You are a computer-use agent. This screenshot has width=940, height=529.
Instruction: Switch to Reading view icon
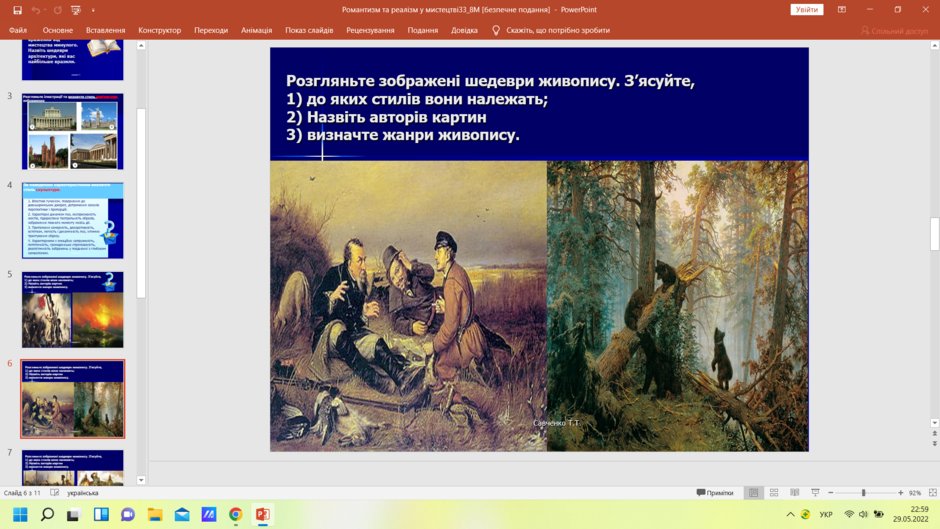pyautogui.click(x=795, y=493)
